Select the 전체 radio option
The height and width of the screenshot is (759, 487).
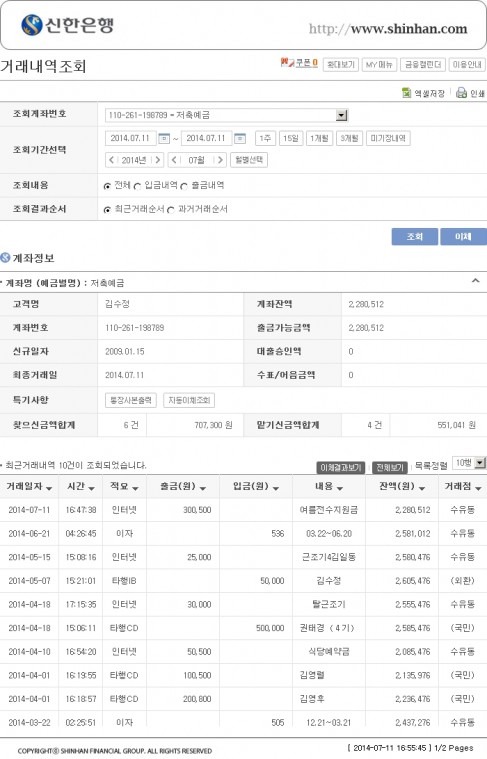[x=107, y=186]
